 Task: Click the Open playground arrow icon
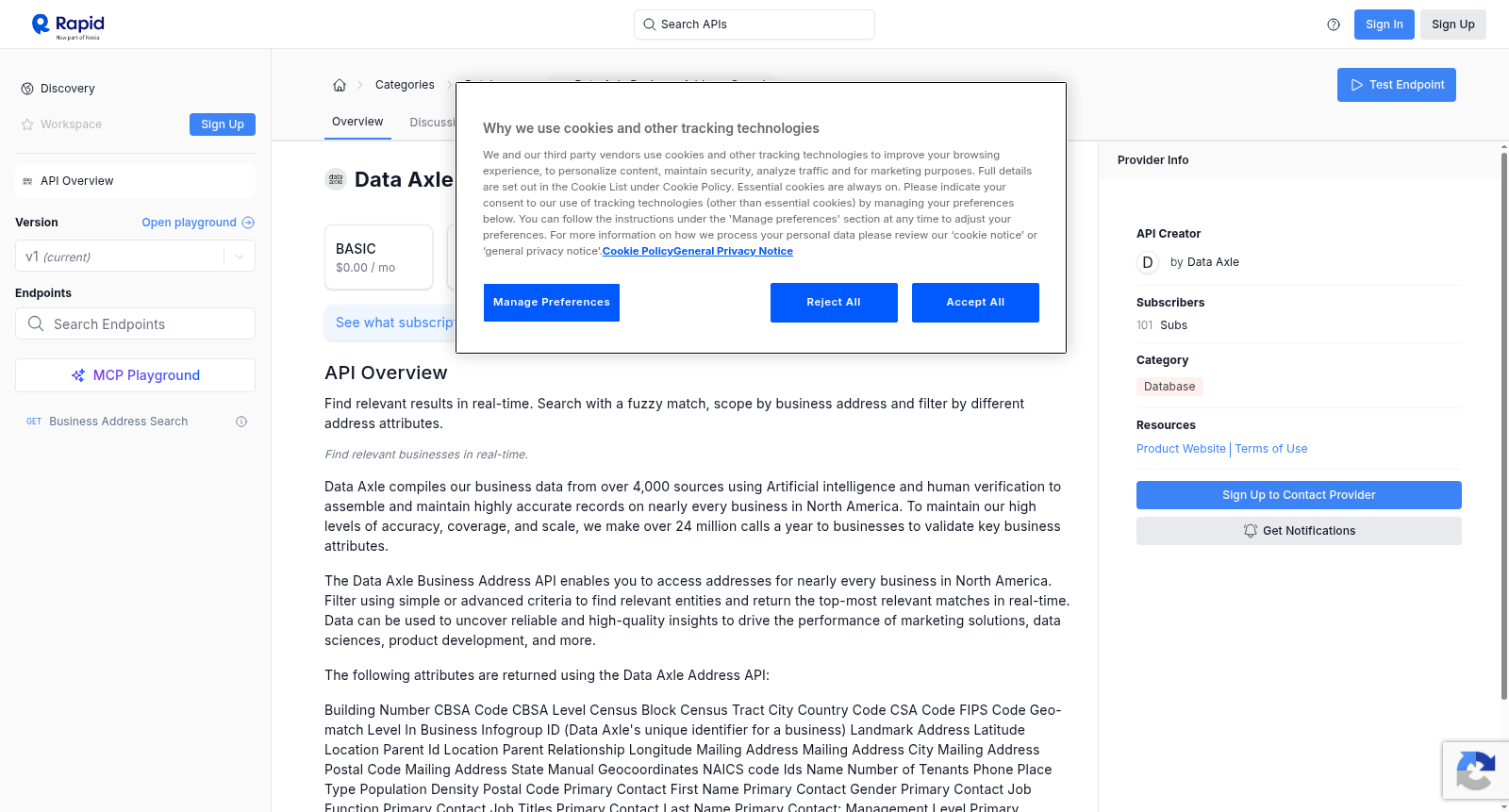(x=248, y=223)
